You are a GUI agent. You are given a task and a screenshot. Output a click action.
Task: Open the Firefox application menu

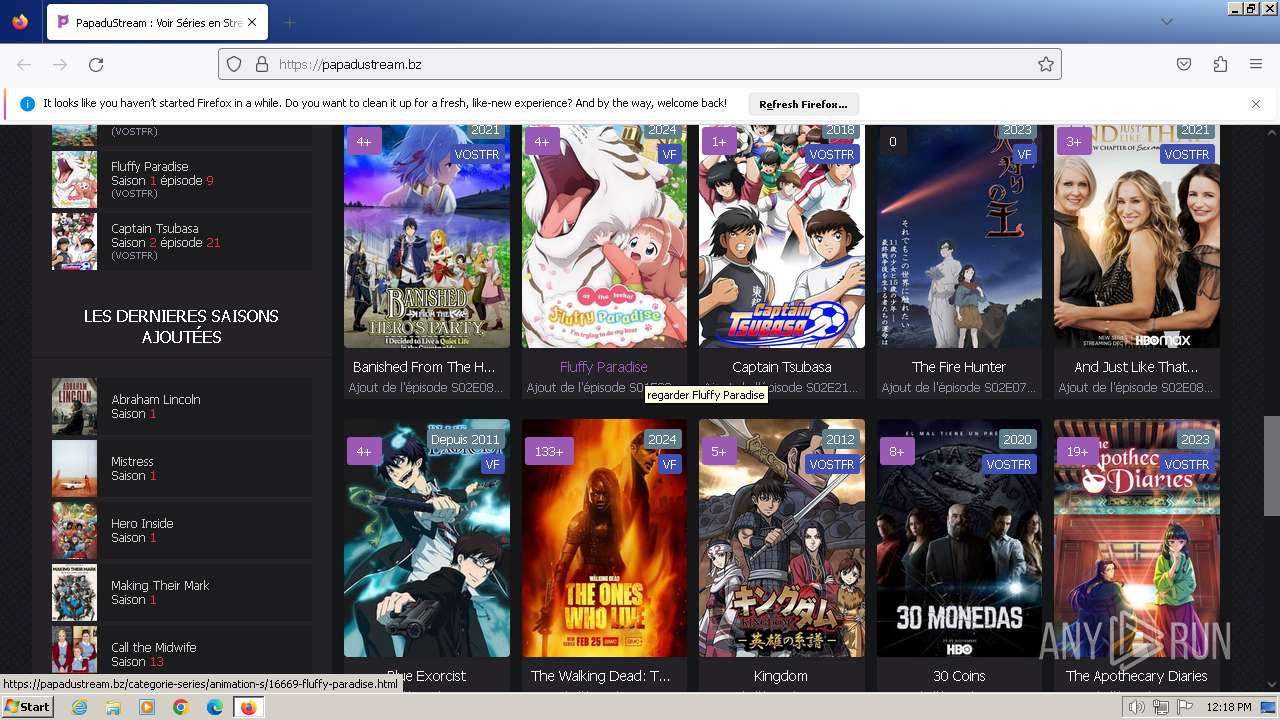click(1256, 64)
